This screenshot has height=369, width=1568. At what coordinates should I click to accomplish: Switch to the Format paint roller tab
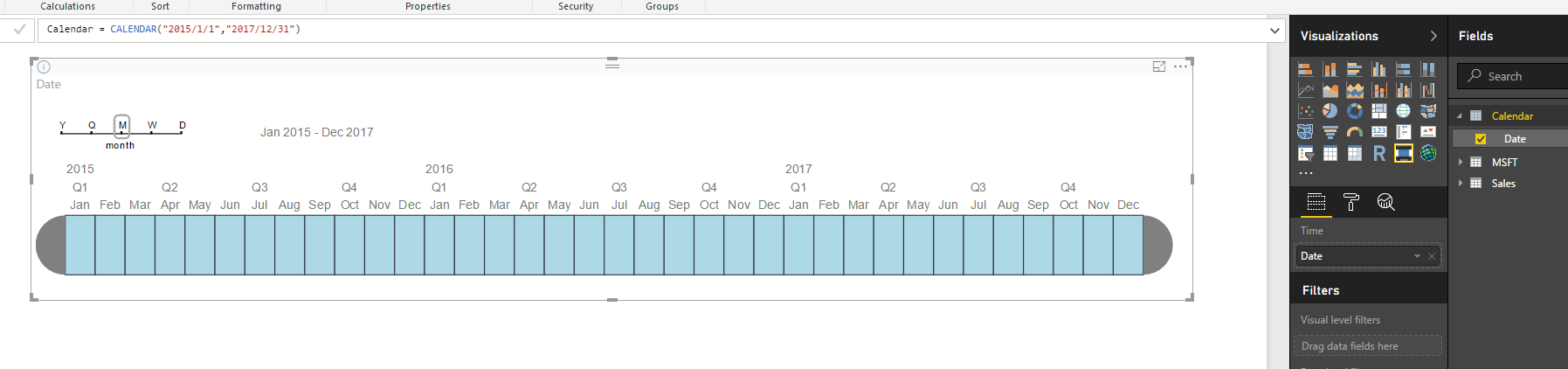[x=1350, y=203]
